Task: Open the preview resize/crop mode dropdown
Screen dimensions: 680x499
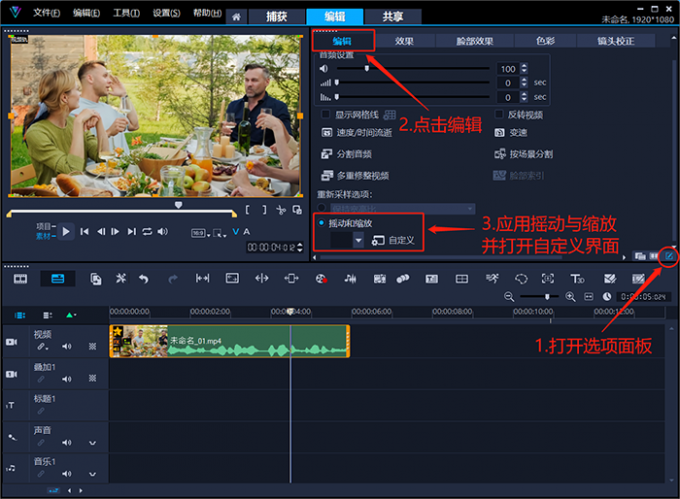Action: [220, 233]
